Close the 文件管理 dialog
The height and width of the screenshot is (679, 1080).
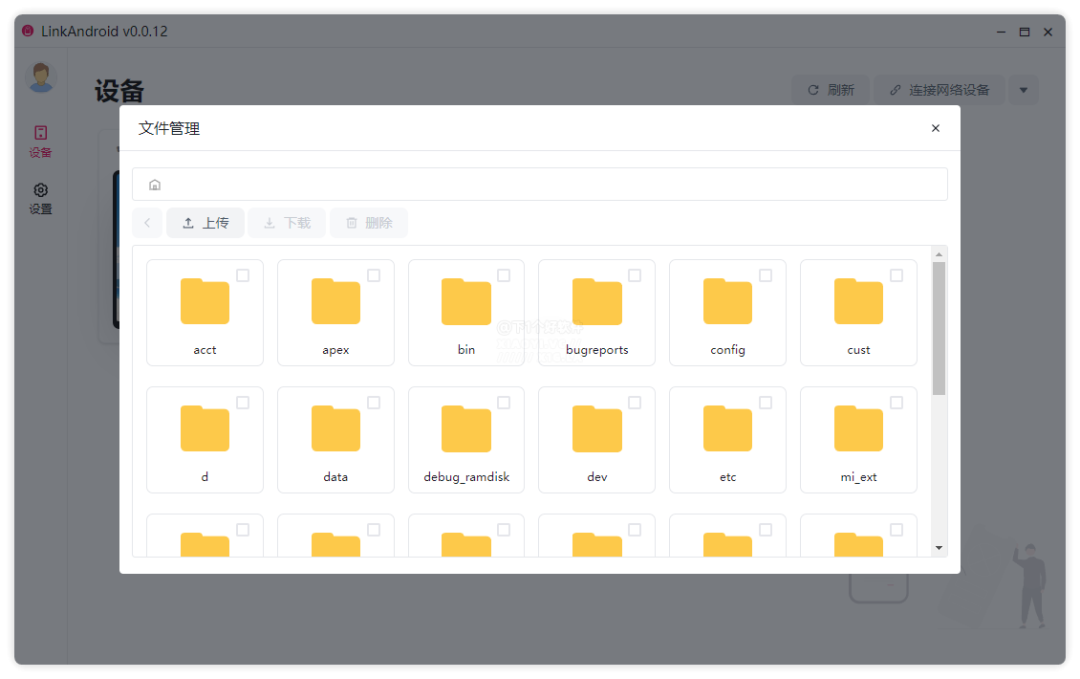coord(935,128)
